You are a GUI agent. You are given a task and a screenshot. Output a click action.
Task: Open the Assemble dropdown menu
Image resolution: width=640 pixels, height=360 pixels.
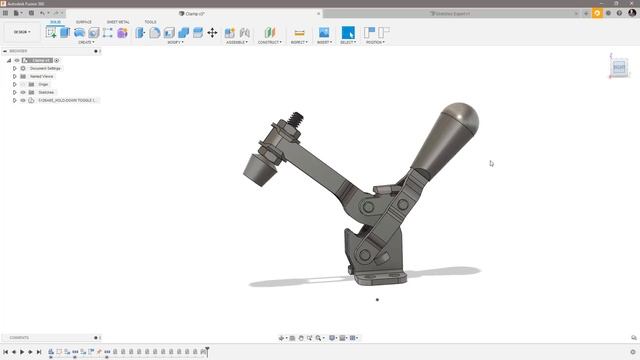pyautogui.click(x=237, y=42)
